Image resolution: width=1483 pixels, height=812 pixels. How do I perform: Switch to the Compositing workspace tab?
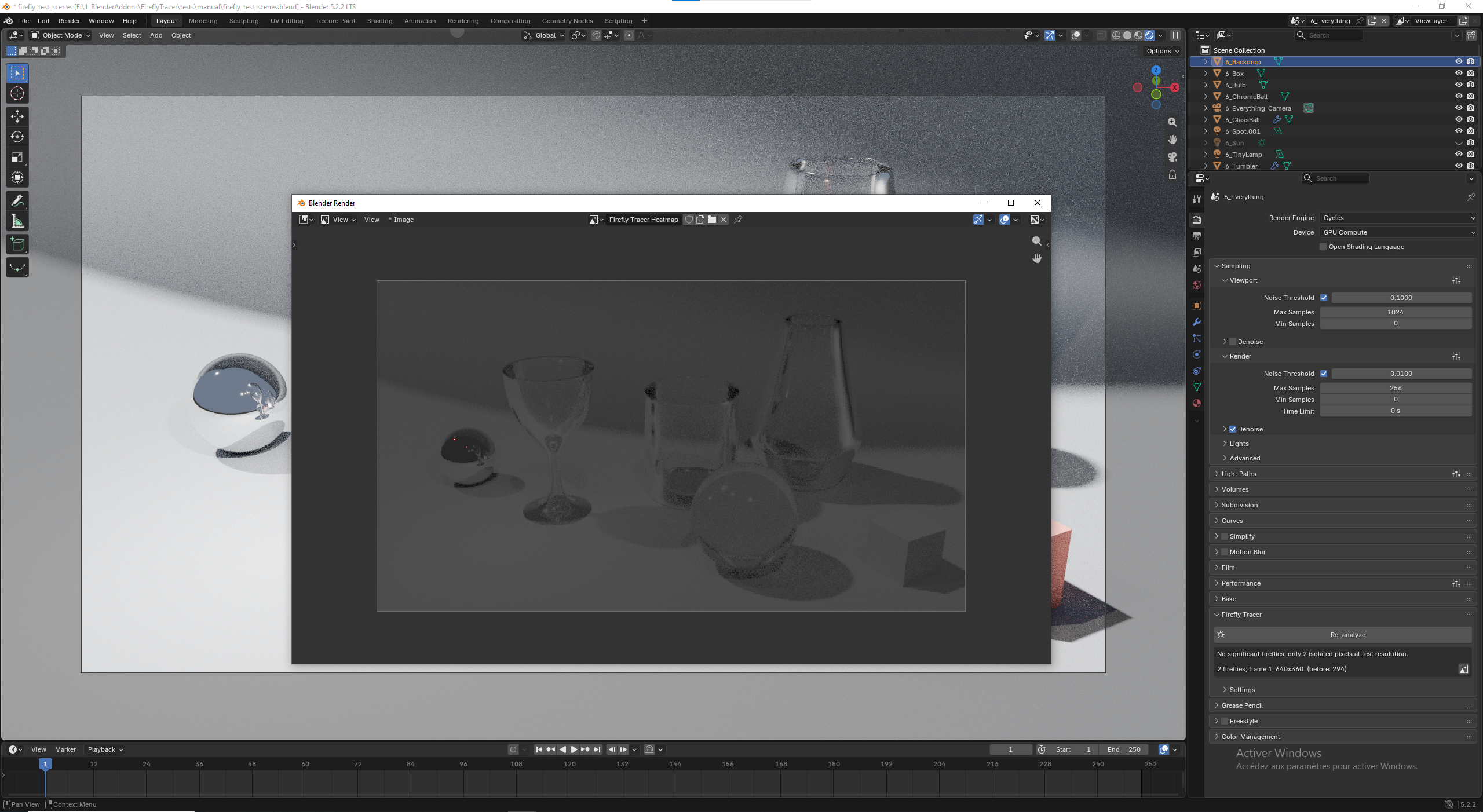(x=510, y=21)
